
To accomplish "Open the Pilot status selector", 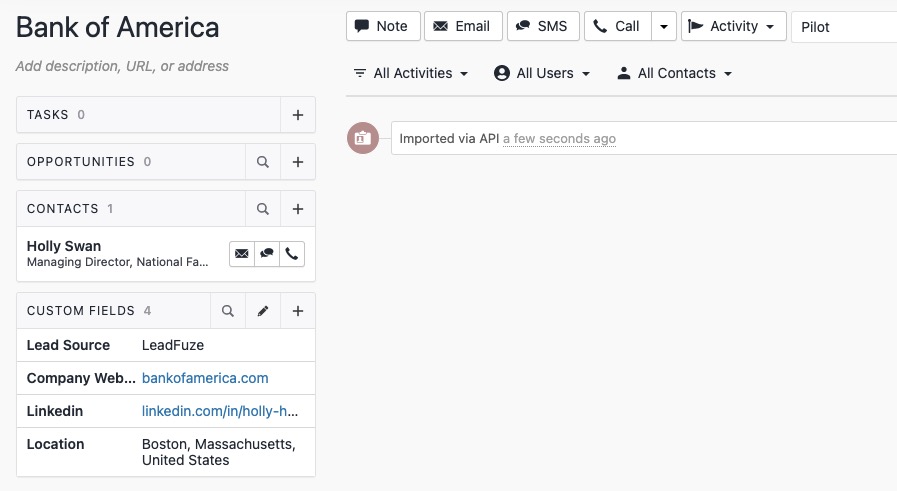I will [x=844, y=27].
